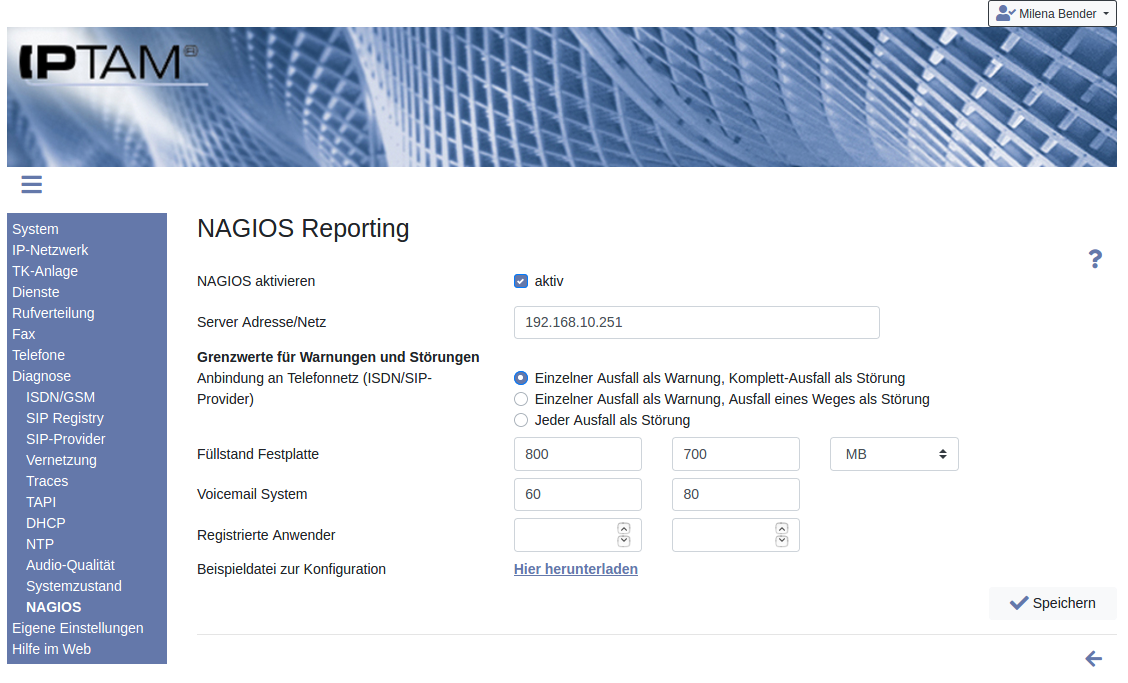Open the TK-Anlage menu item
This screenshot has width=1128, height=683.
[45, 271]
